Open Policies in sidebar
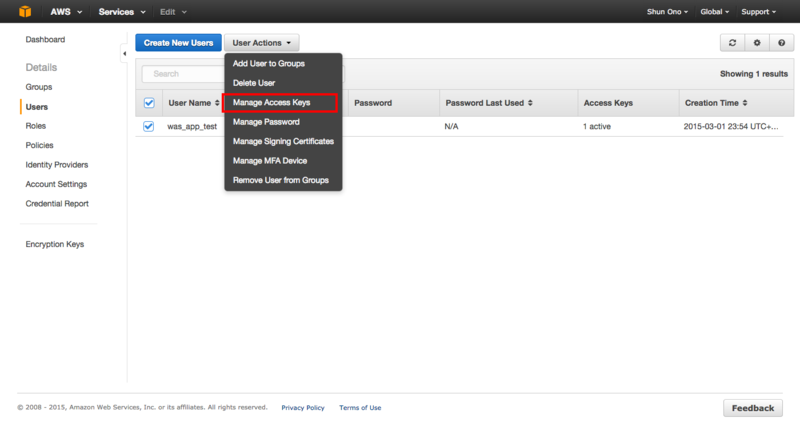Screen dimensions: 800x422 pos(39,145)
